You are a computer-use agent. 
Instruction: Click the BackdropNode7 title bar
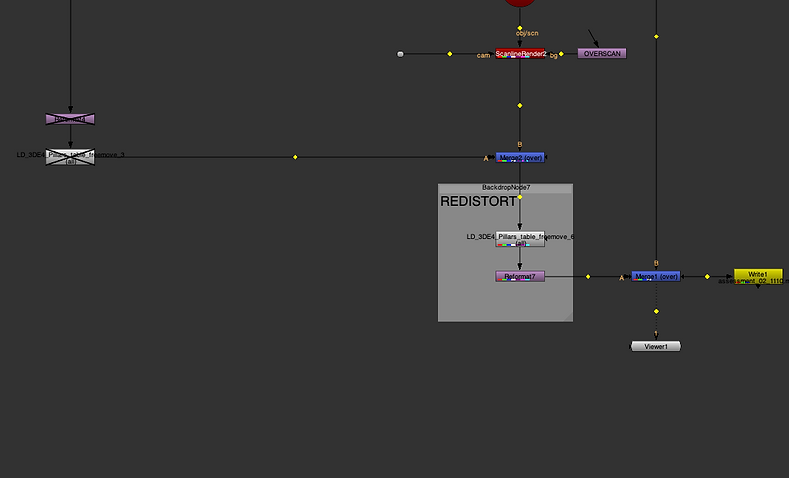[506, 187]
